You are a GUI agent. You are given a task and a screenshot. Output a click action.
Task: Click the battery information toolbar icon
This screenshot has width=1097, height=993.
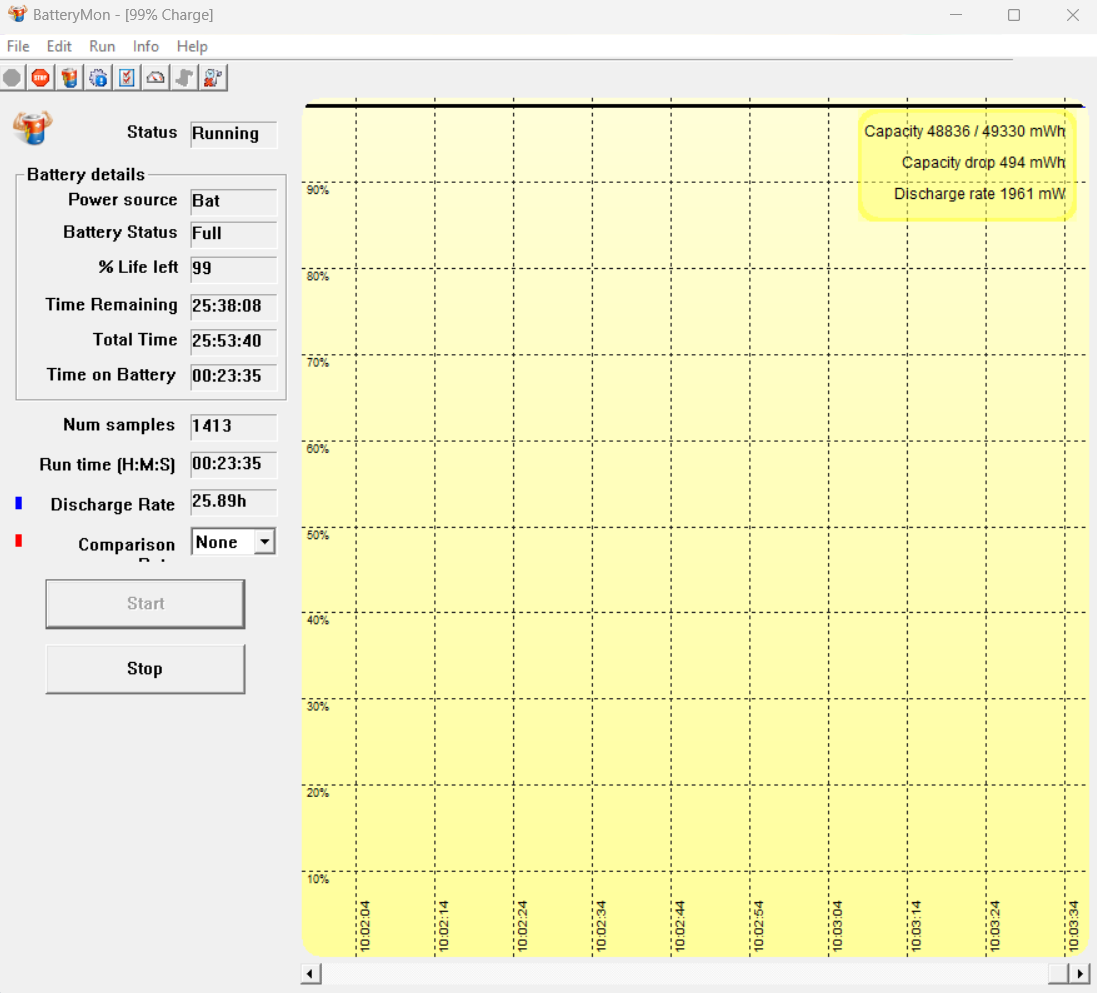[x=69, y=78]
